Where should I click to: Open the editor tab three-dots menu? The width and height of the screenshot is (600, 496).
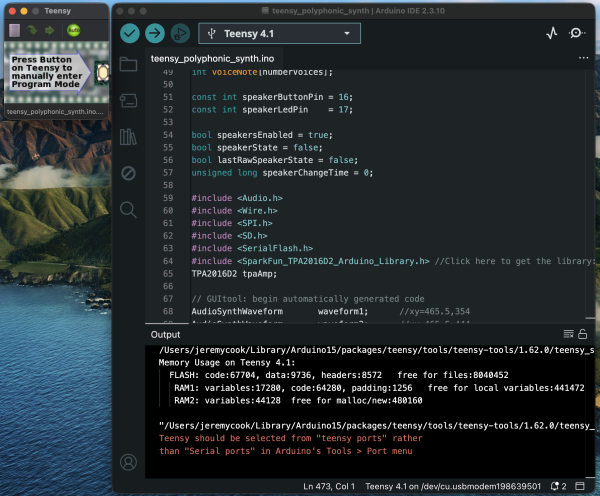[584, 58]
